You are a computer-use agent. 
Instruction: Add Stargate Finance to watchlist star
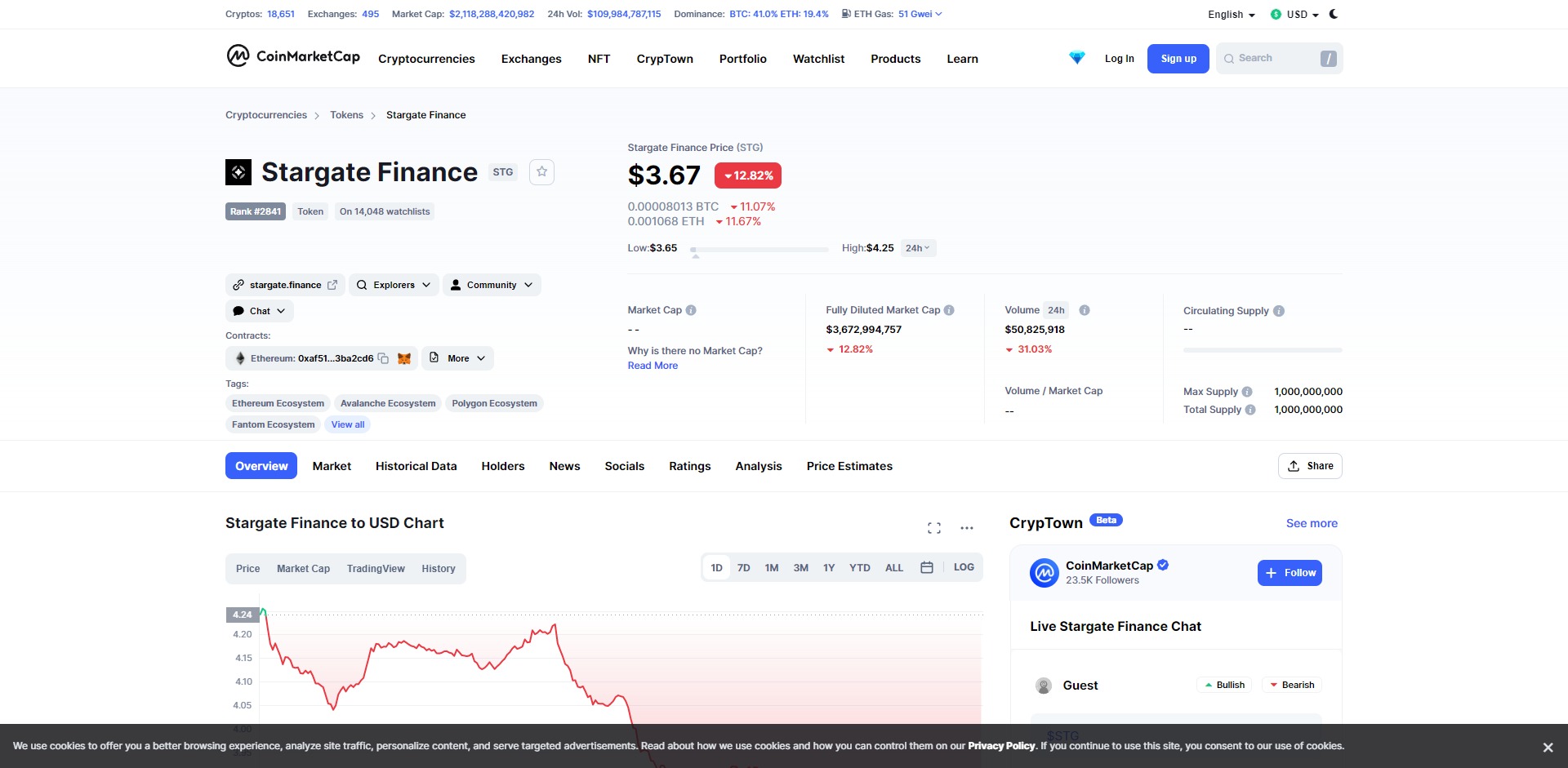point(541,172)
